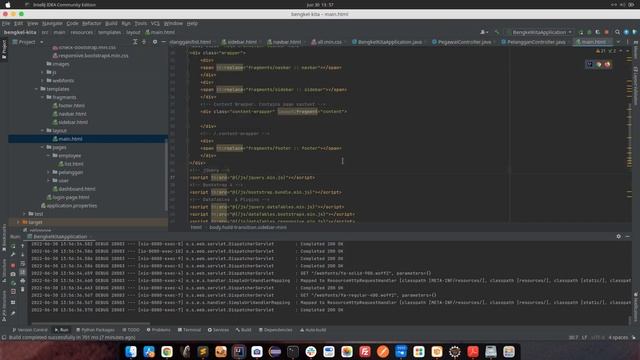This screenshot has width=640, height=360.
Task: Switch to PelangganController.java editor tab
Action: click(x=533, y=42)
